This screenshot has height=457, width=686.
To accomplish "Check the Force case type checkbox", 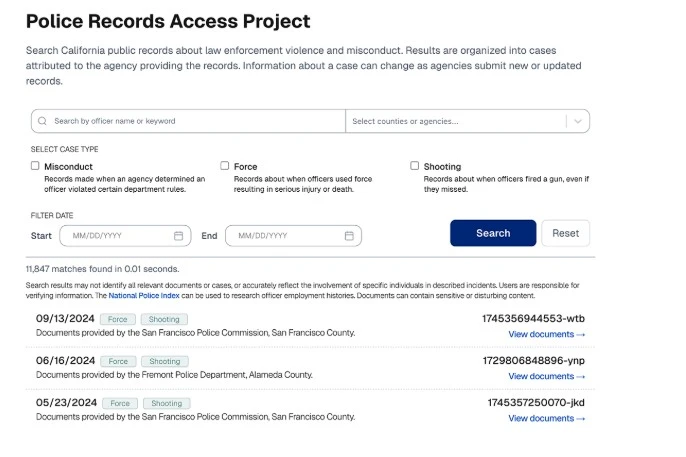I will 224,166.
